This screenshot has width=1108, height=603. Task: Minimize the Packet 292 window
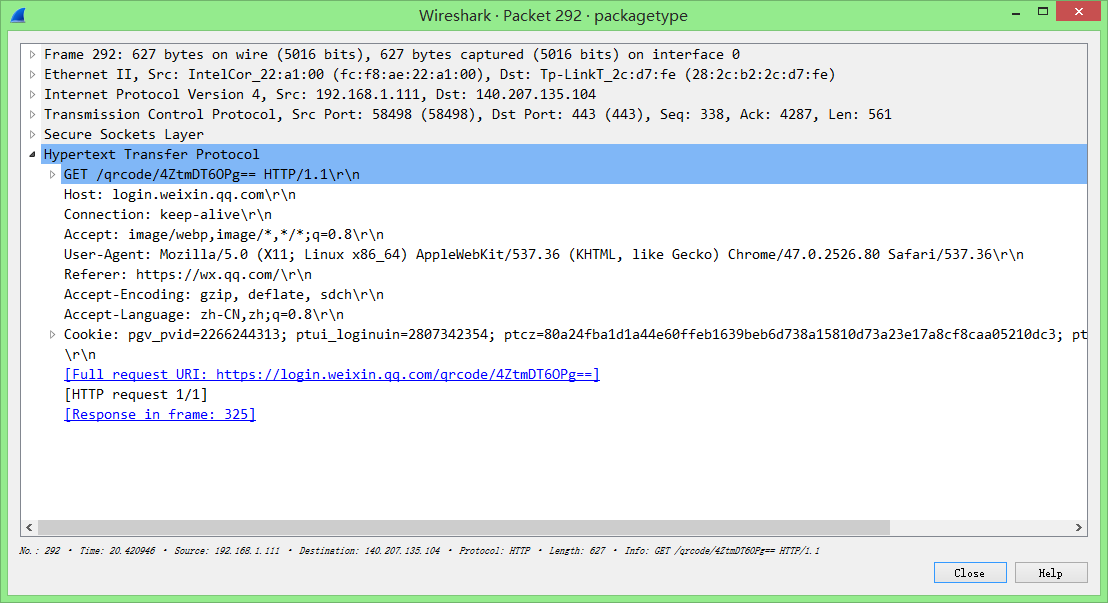click(1015, 12)
